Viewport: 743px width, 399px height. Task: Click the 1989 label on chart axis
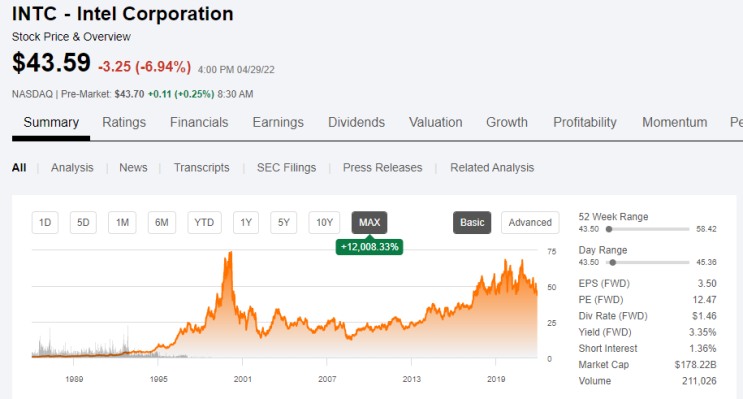coord(74,379)
